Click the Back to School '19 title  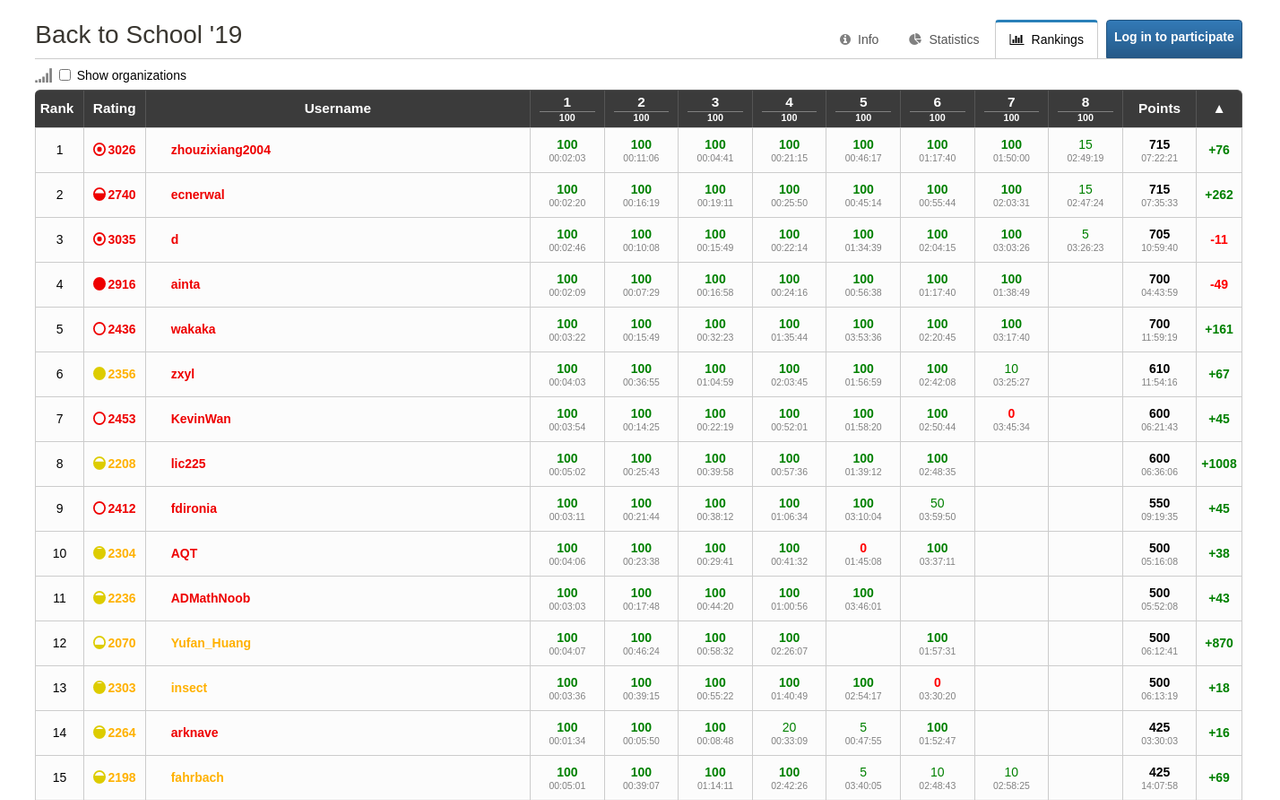tap(139, 35)
